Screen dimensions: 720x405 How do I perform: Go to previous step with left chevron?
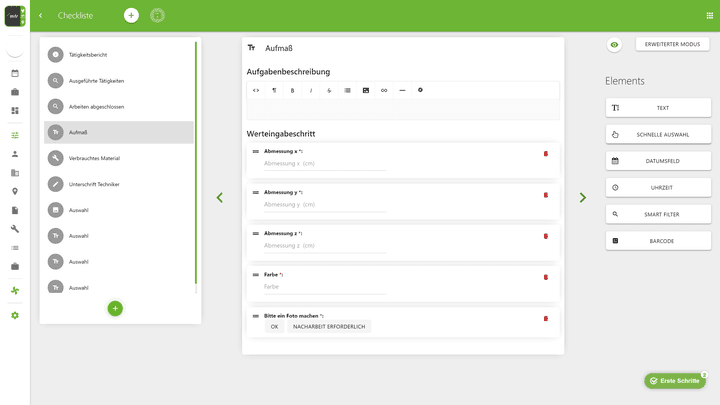click(x=220, y=198)
